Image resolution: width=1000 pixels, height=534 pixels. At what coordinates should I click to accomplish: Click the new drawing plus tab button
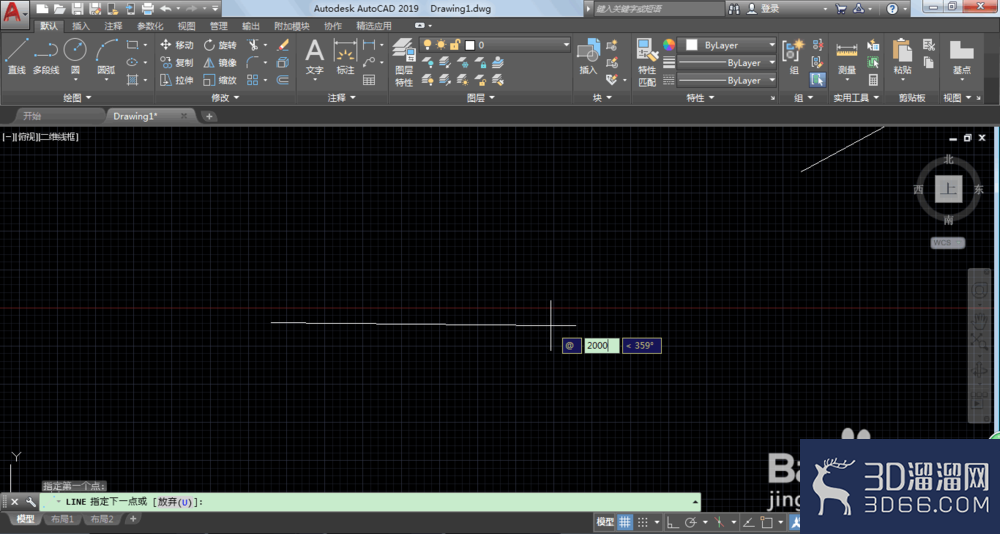209,116
